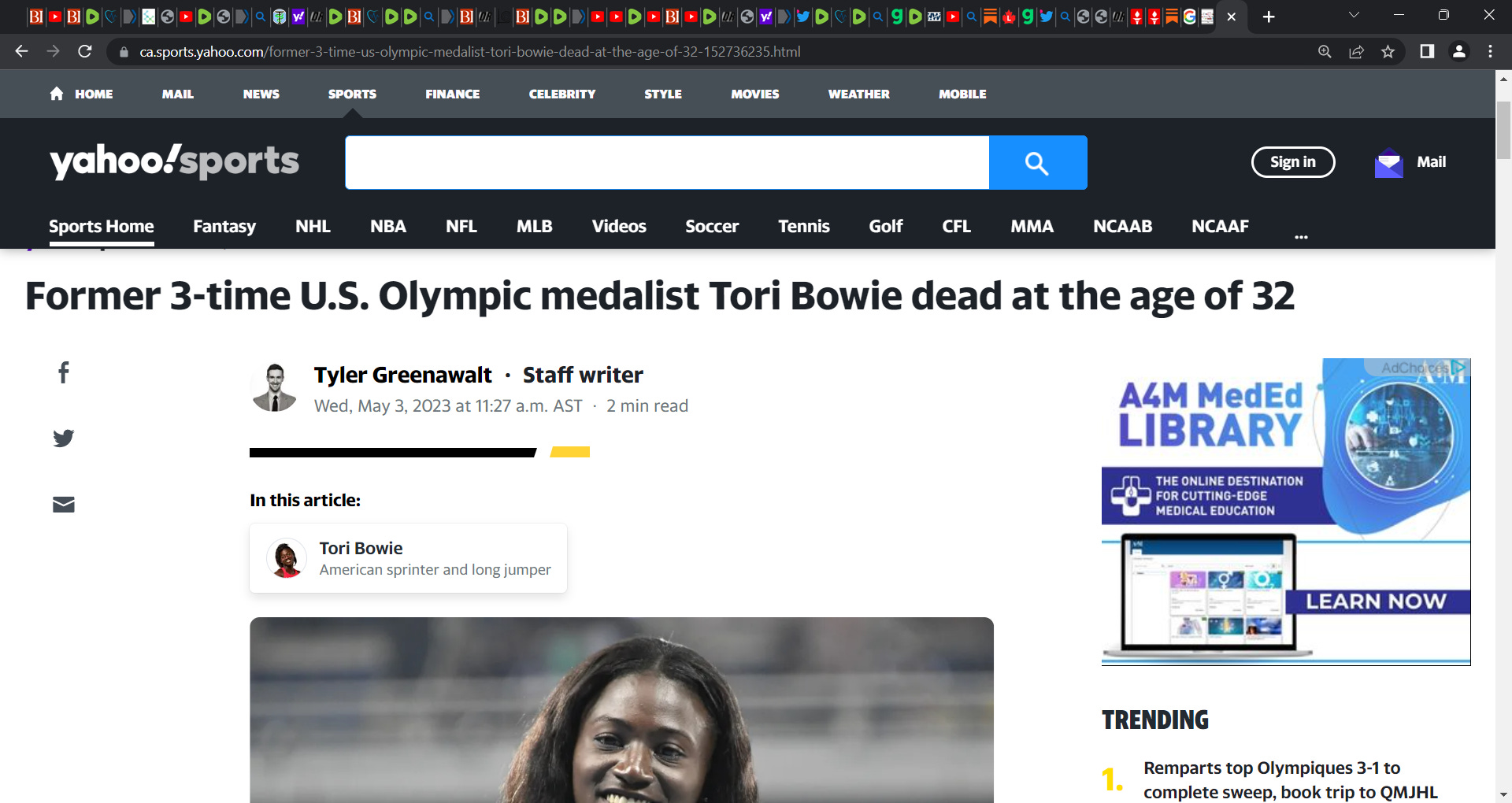Go to the Videos section

pyautogui.click(x=619, y=227)
